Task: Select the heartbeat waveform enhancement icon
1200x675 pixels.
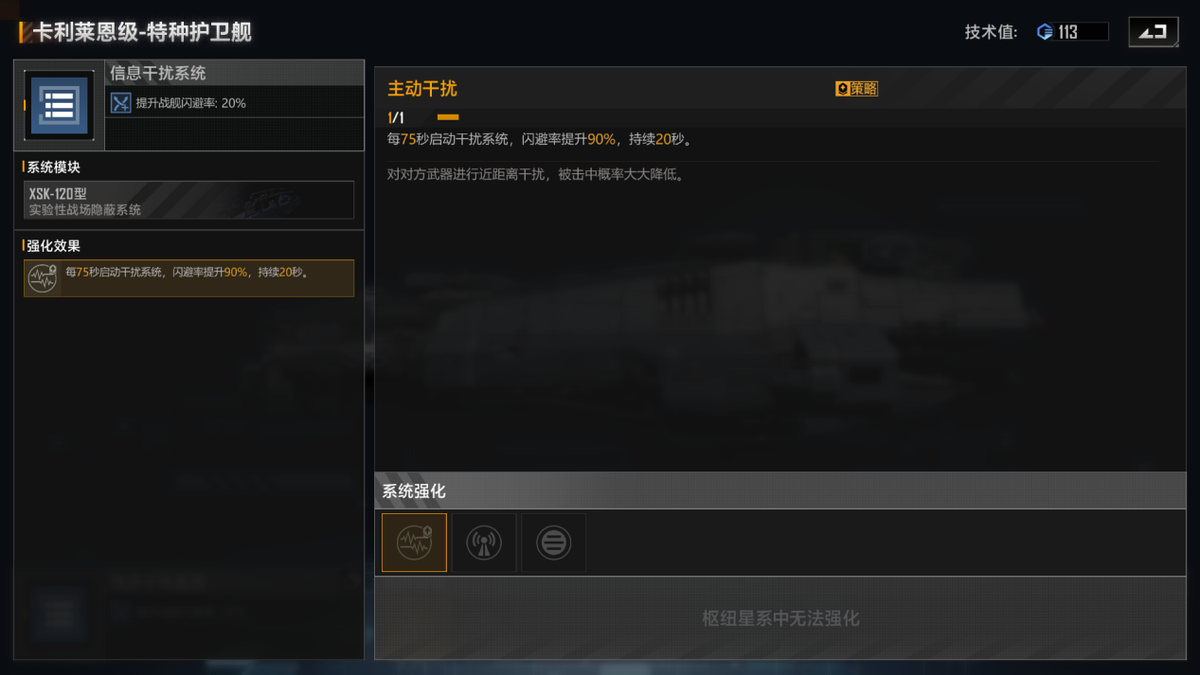Action: 414,543
